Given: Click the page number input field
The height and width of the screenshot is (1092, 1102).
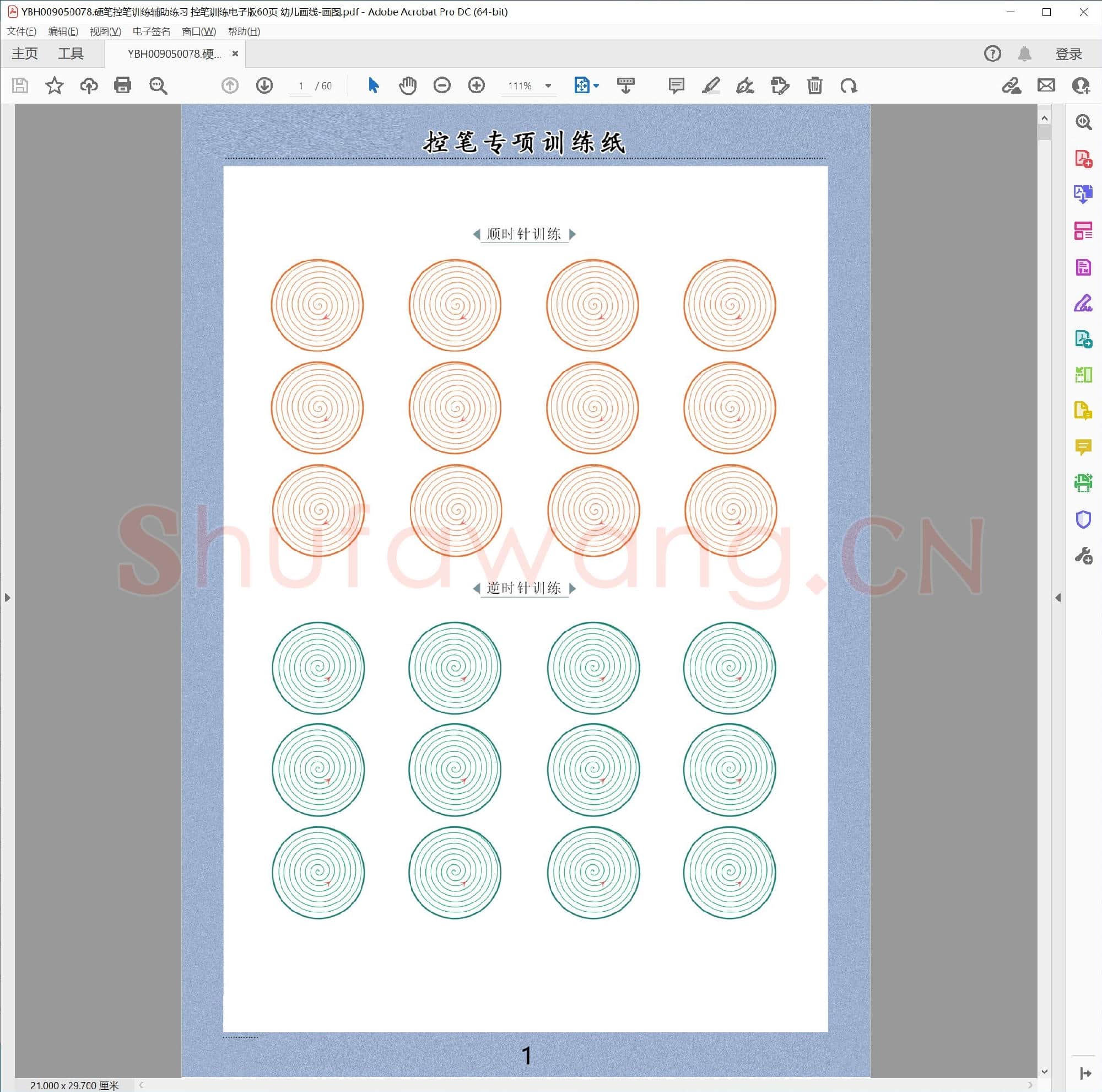Looking at the screenshot, I should click(301, 85).
